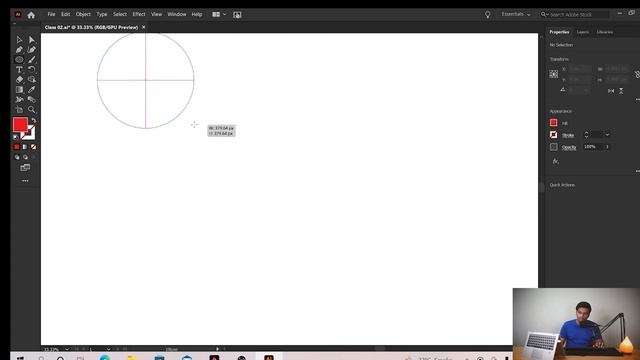
Task: Select the Shape Builder tool
Action: [32, 80]
